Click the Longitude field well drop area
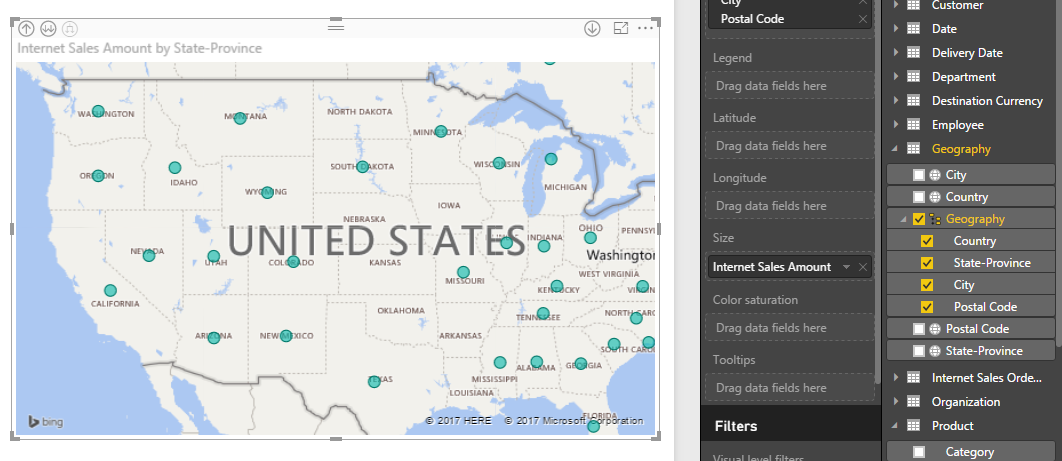This screenshot has width=1062, height=461. [x=790, y=206]
